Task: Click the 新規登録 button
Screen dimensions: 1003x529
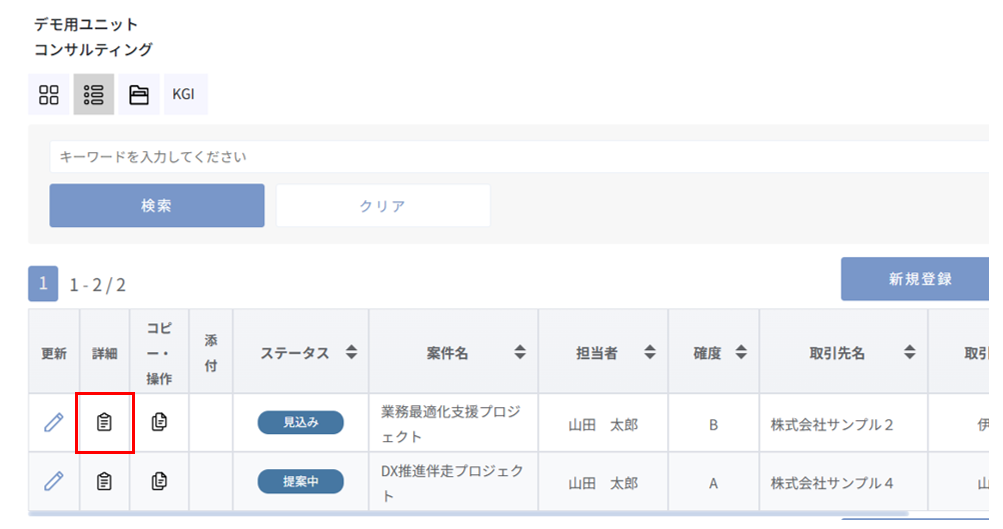Action: click(919, 279)
